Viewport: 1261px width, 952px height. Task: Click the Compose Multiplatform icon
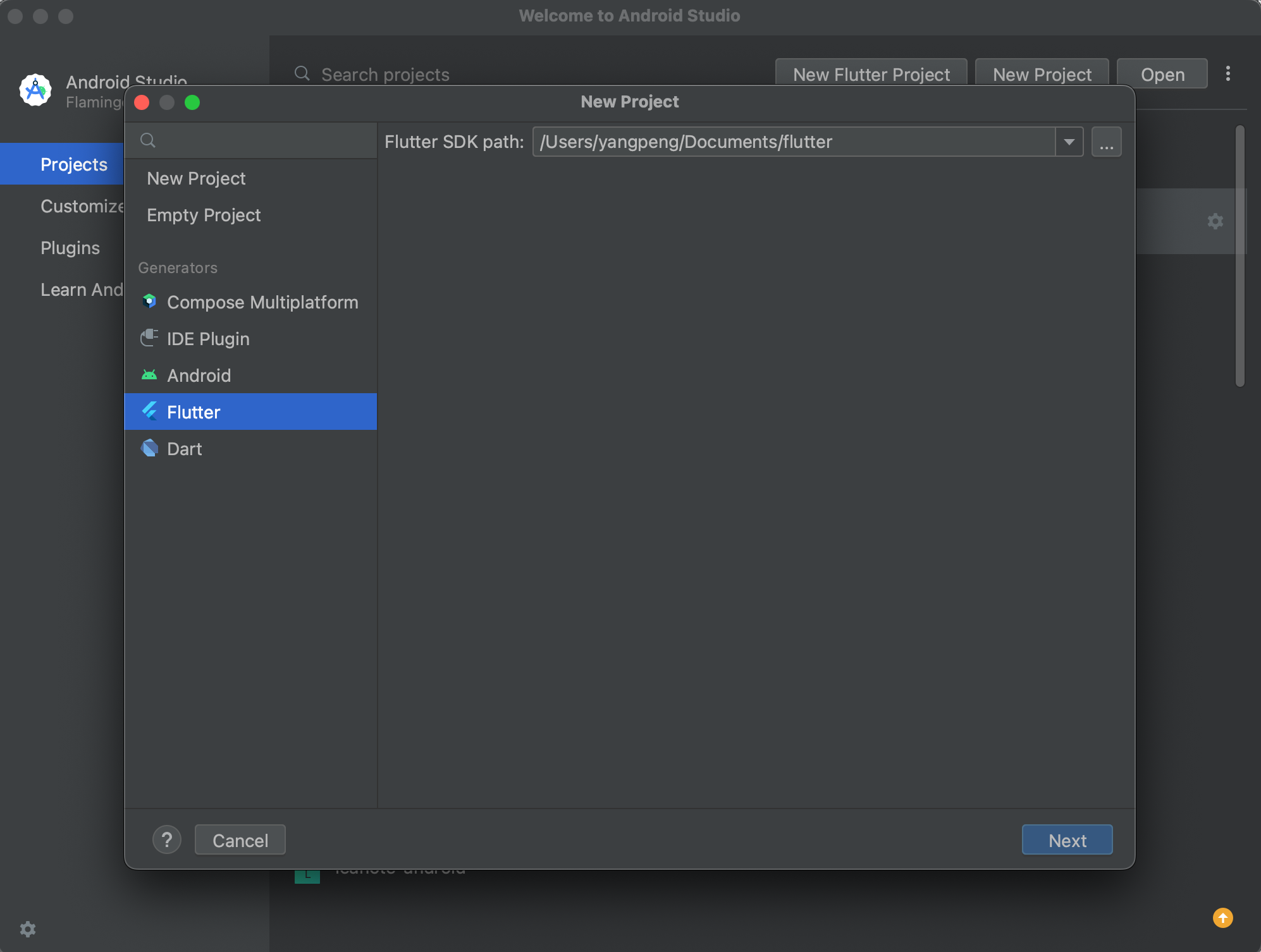coord(149,302)
